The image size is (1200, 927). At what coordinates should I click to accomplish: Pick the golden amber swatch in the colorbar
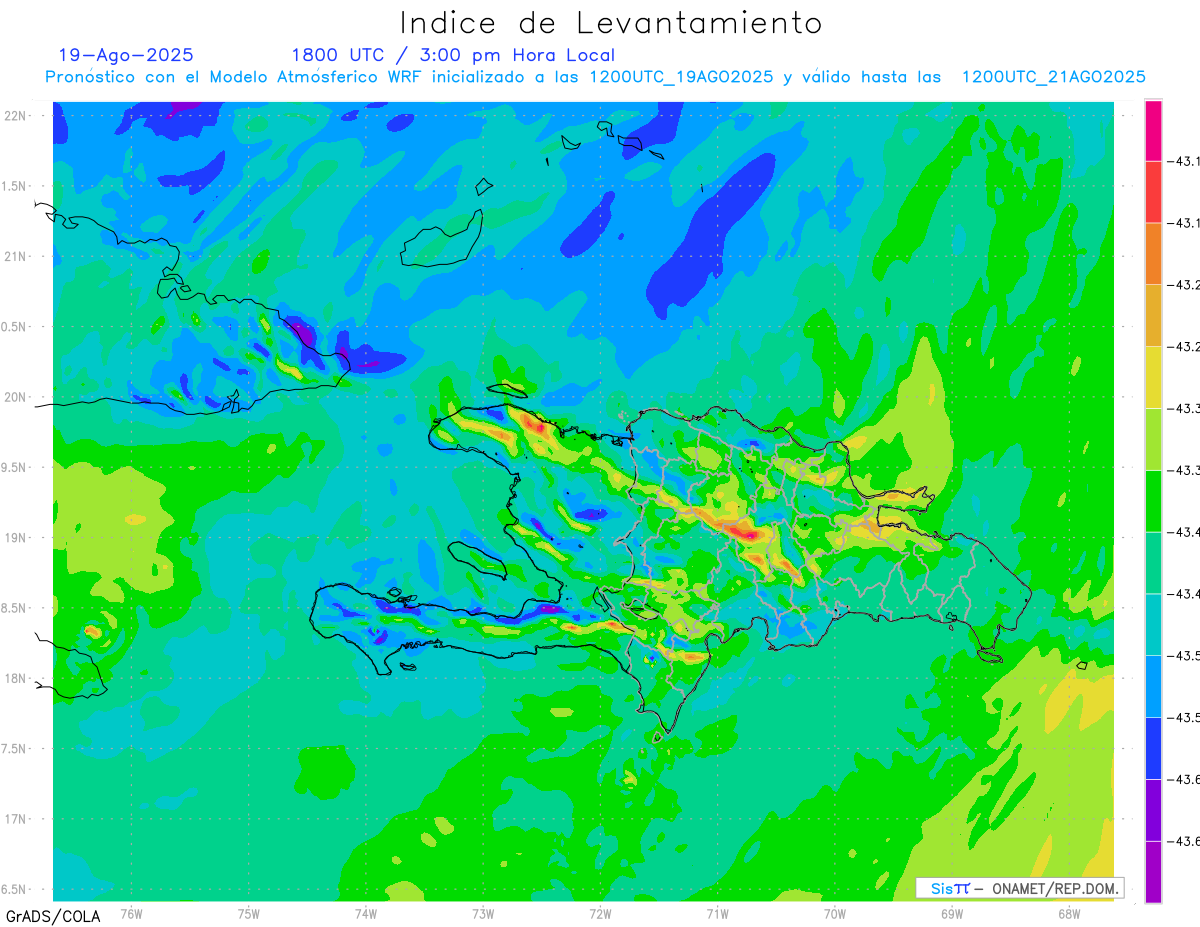[1153, 316]
